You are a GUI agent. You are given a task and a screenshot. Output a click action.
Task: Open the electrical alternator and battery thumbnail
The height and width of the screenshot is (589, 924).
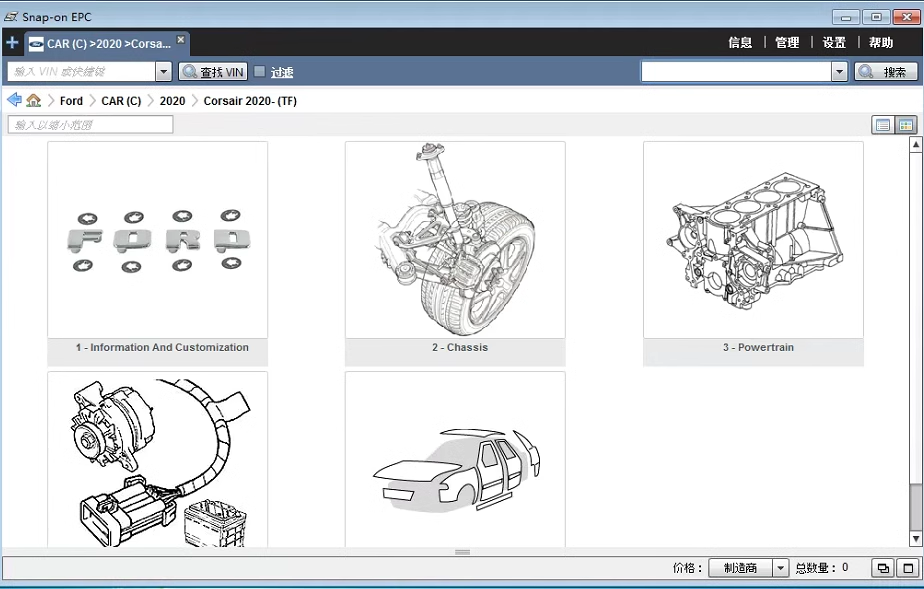pos(157,459)
